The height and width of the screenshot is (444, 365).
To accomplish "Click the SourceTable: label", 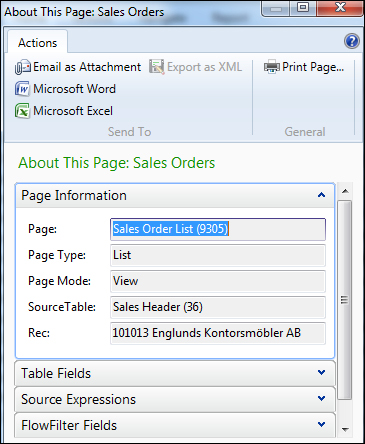I will 62,307.
